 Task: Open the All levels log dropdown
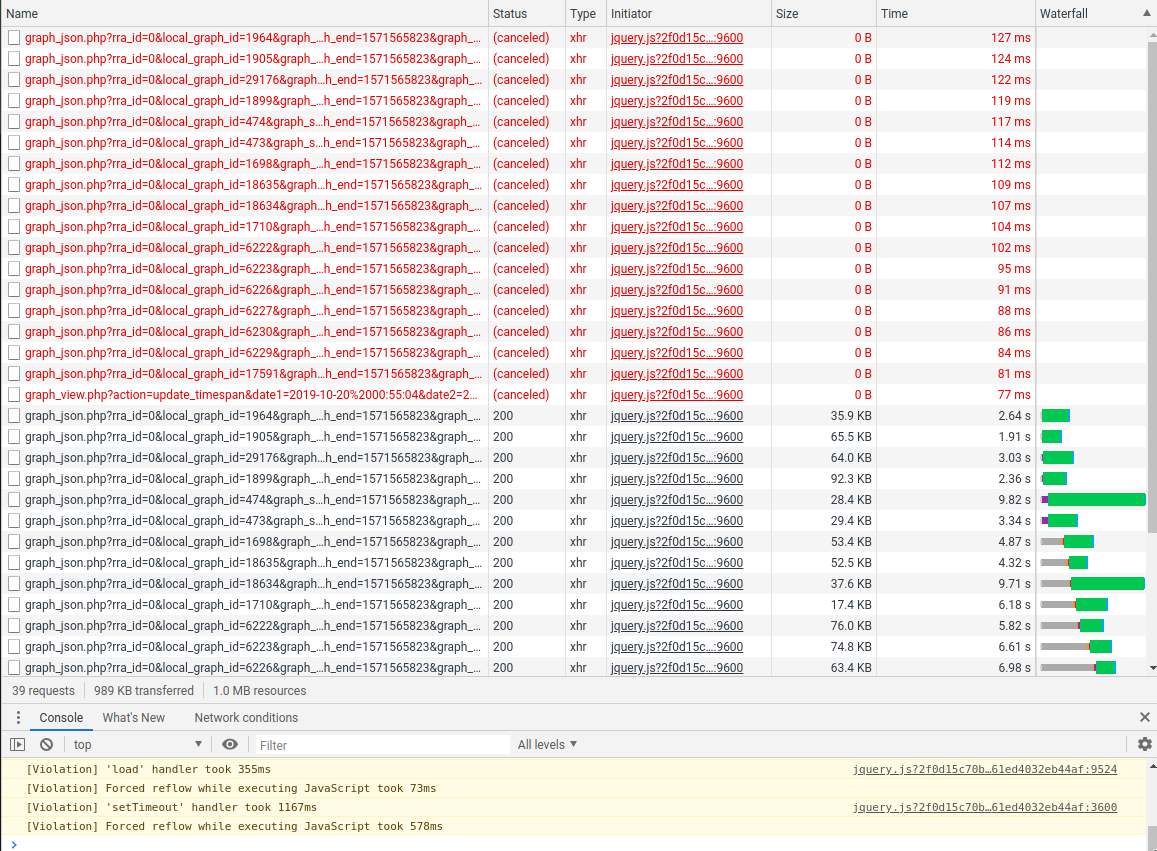[547, 745]
